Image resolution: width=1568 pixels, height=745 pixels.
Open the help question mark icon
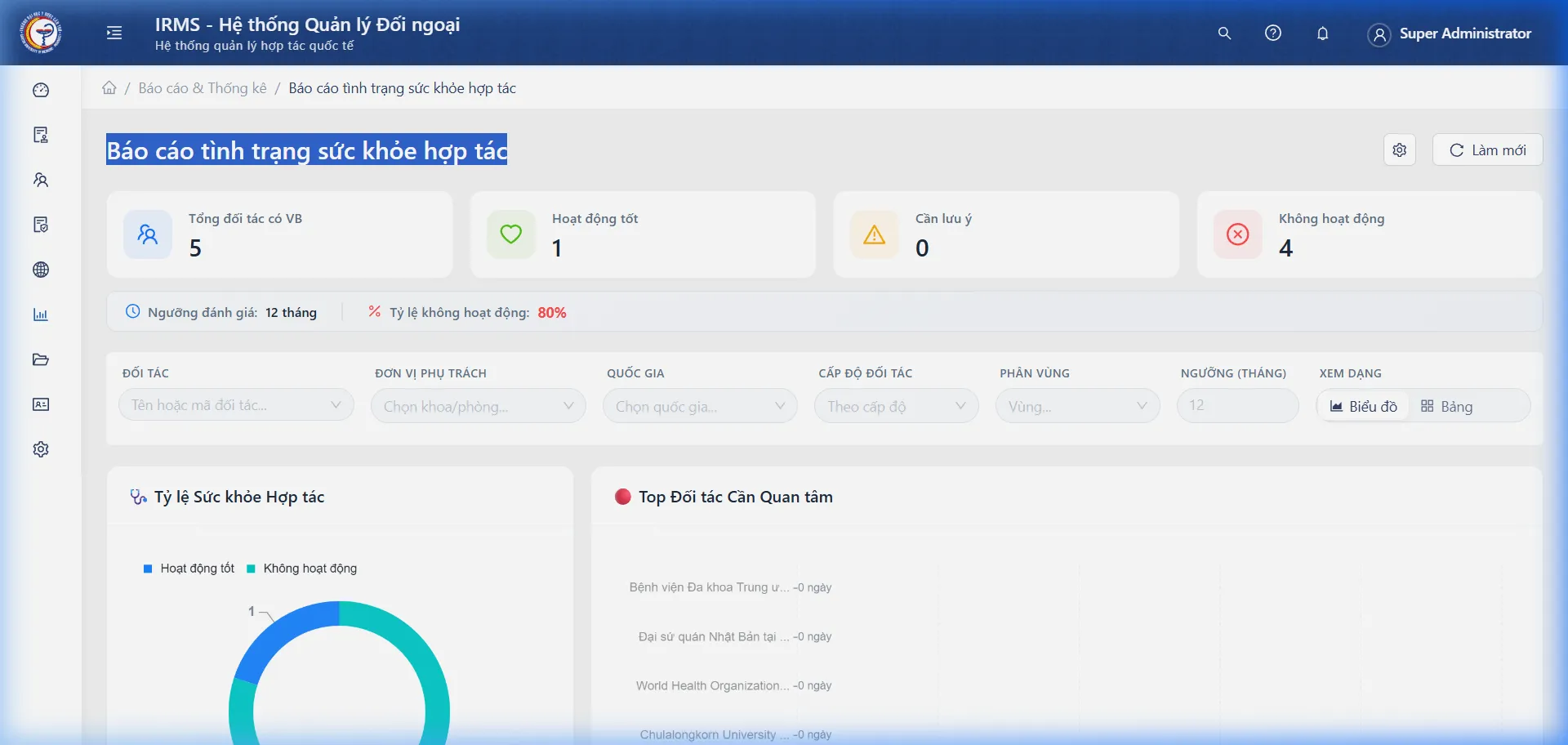[1272, 33]
